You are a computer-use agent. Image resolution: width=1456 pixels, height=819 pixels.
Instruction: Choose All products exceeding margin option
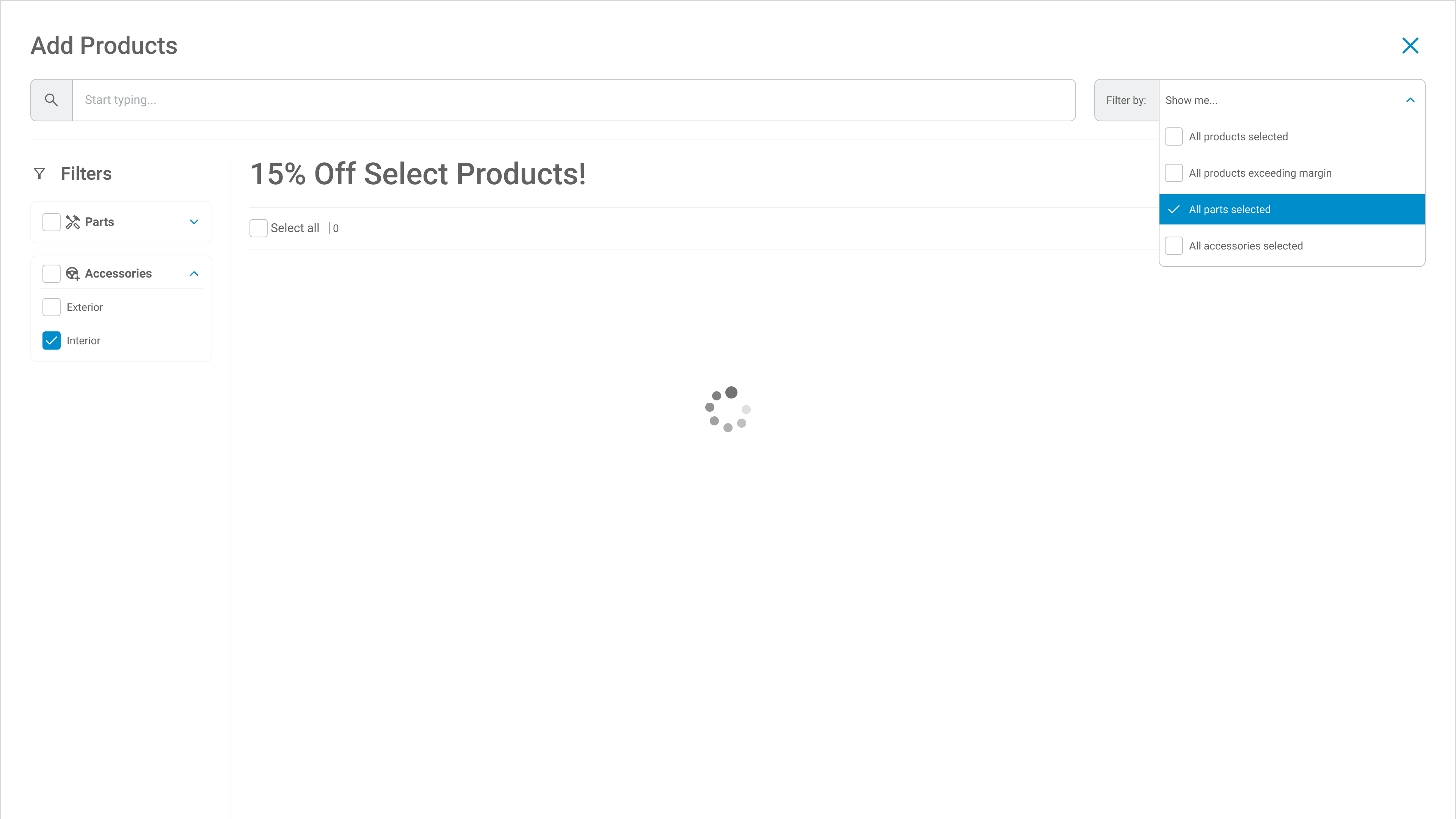(x=1260, y=173)
